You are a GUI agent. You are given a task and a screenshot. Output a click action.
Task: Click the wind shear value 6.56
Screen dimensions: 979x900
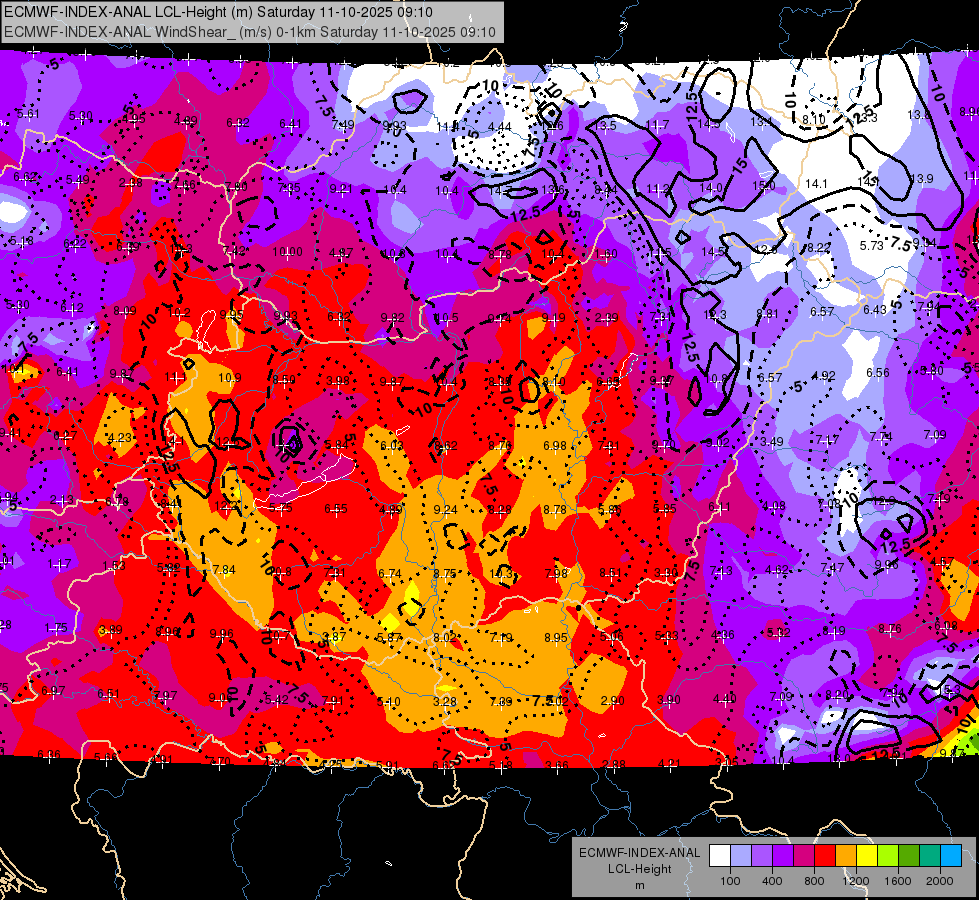(878, 372)
